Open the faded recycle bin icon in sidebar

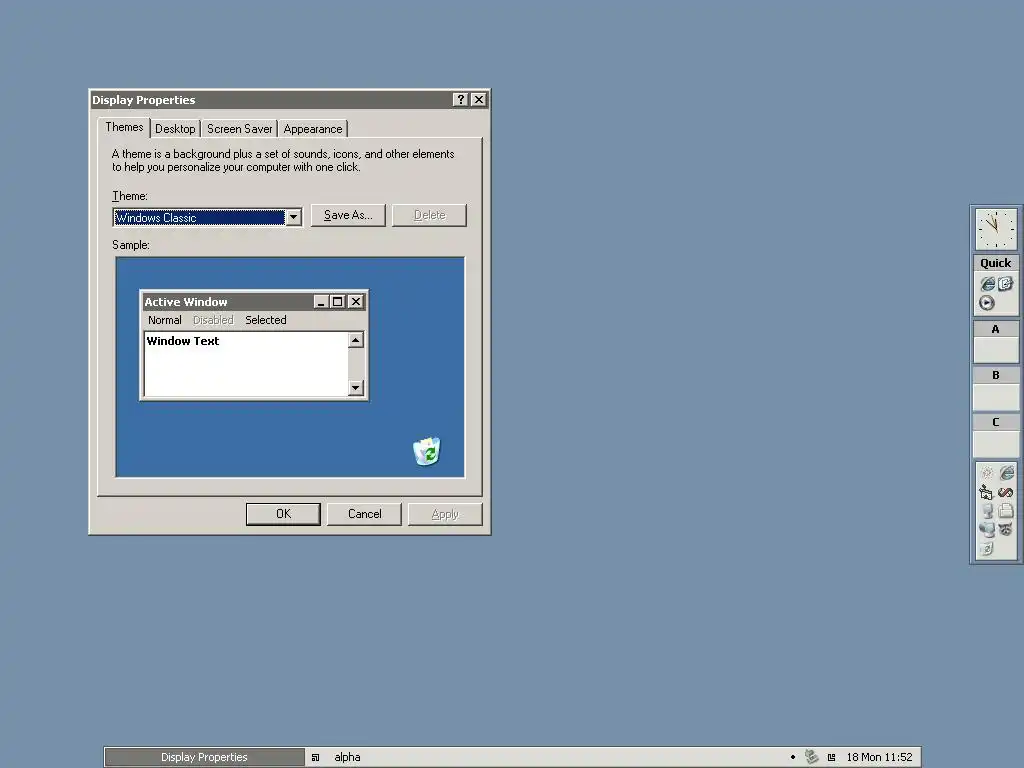click(x=987, y=549)
